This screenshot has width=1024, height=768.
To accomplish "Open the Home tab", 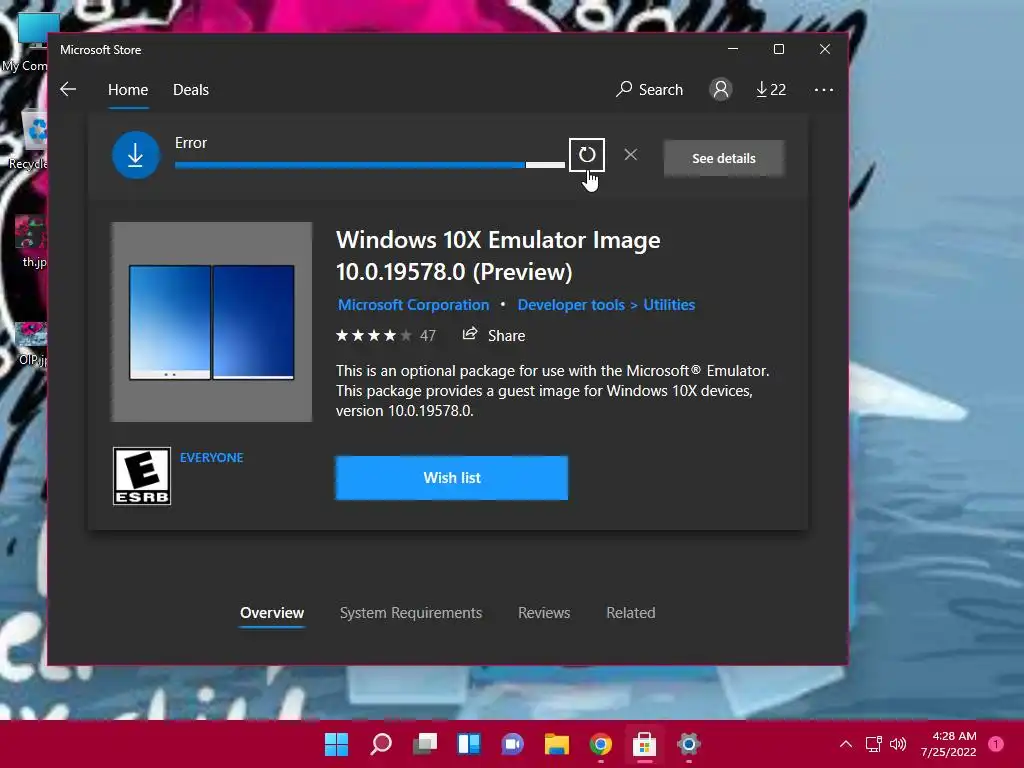I will point(128,89).
